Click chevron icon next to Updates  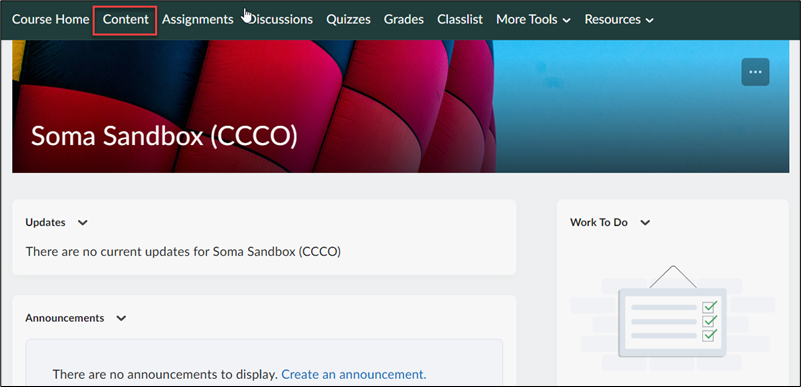[83, 223]
